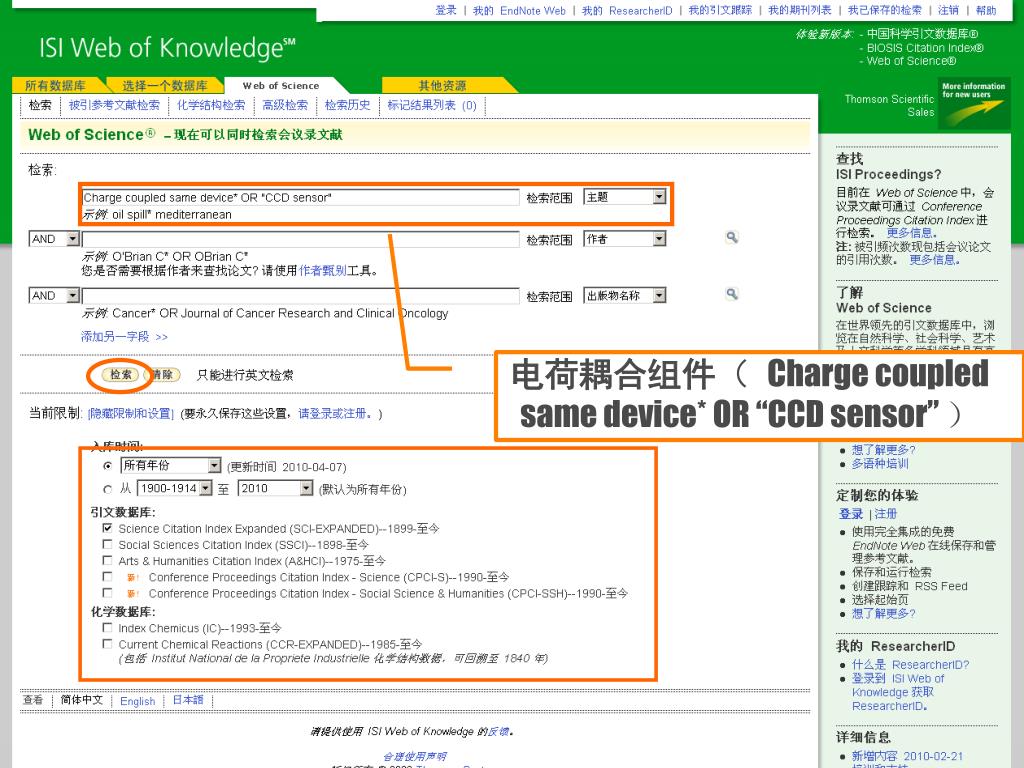Check Arts & Humanities Citation Index
Image resolution: width=1024 pixels, height=768 pixels.
[x=107, y=560]
